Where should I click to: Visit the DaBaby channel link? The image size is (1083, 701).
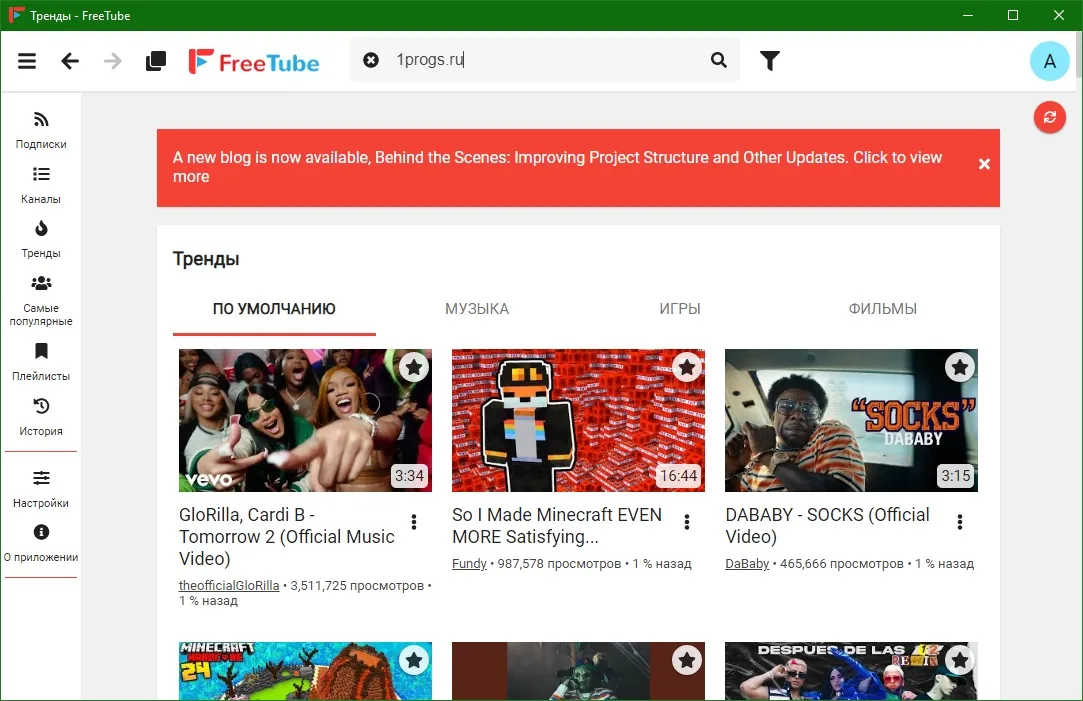tap(747, 564)
